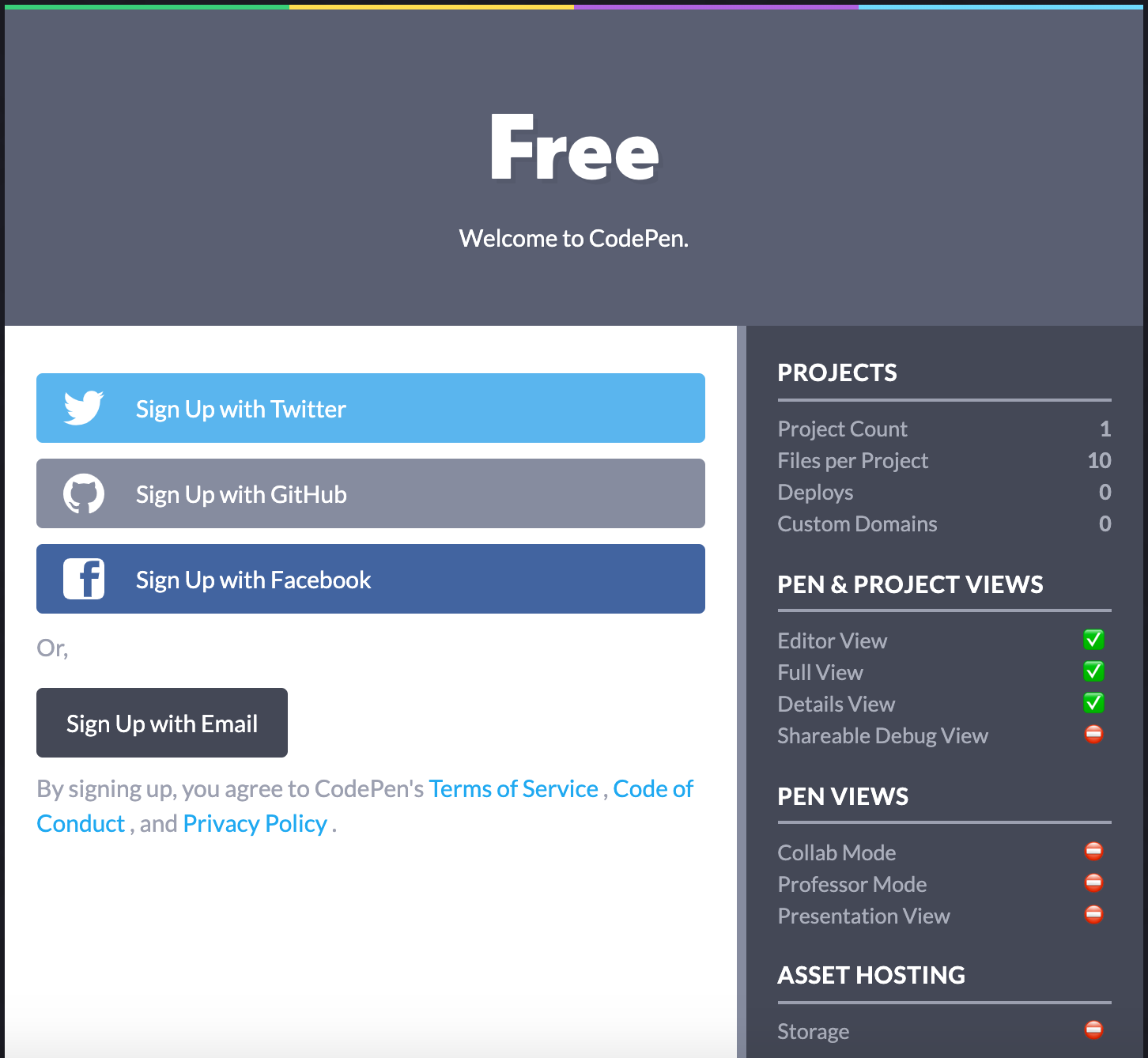Click the Welcome to CodePen text
This screenshot has height=1058, width=1148.
(x=574, y=238)
